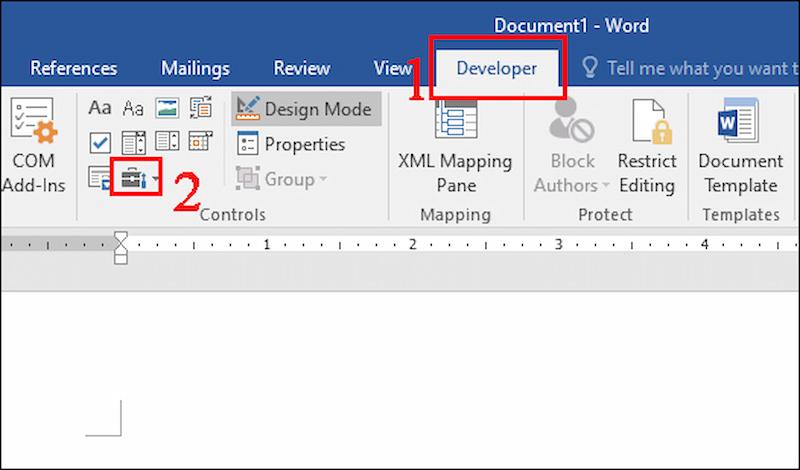Click the Templates group label
Image resolution: width=800 pixels, height=470 pixels.
point(741,215)
